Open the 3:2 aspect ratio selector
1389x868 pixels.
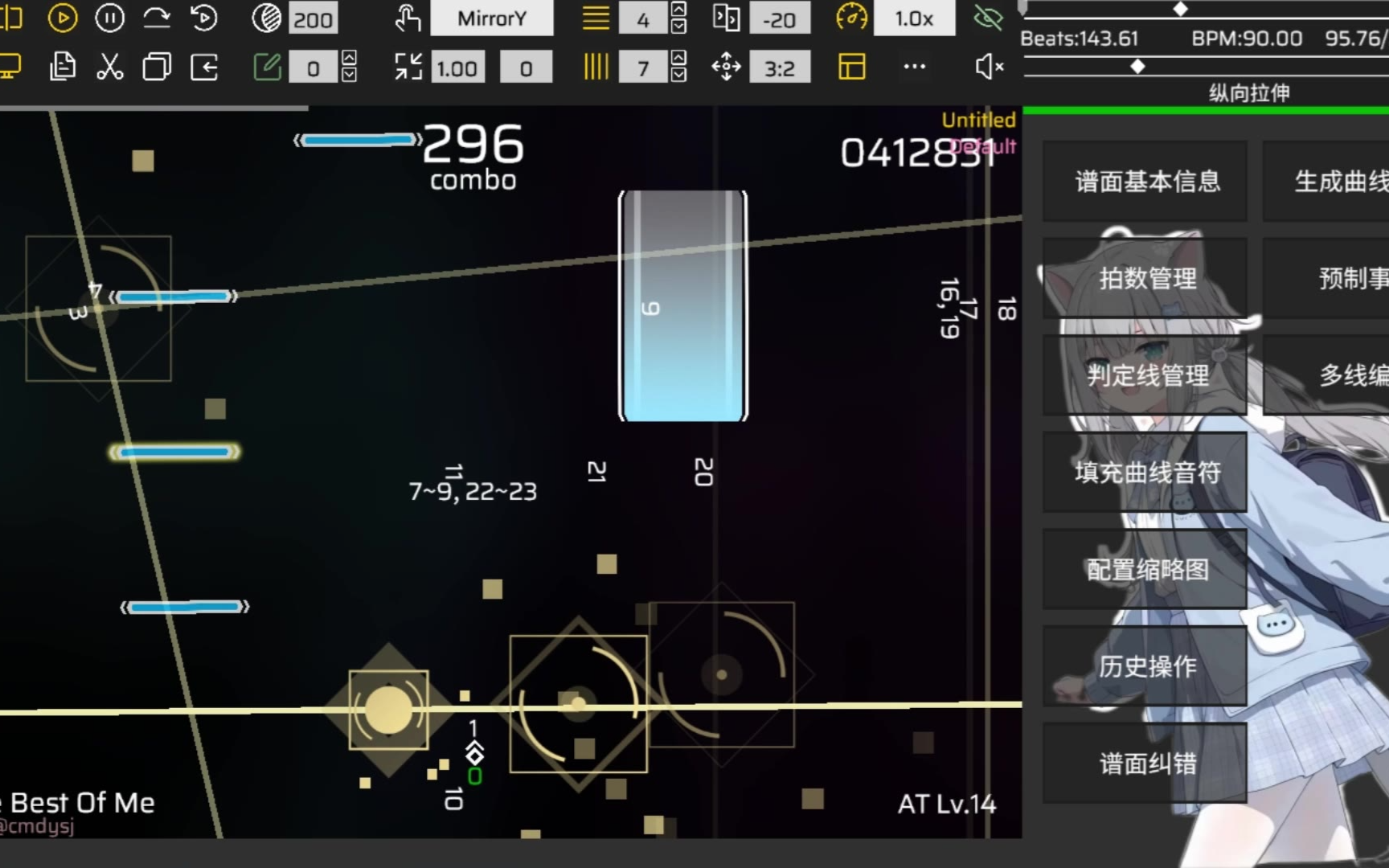pos(779,68)
